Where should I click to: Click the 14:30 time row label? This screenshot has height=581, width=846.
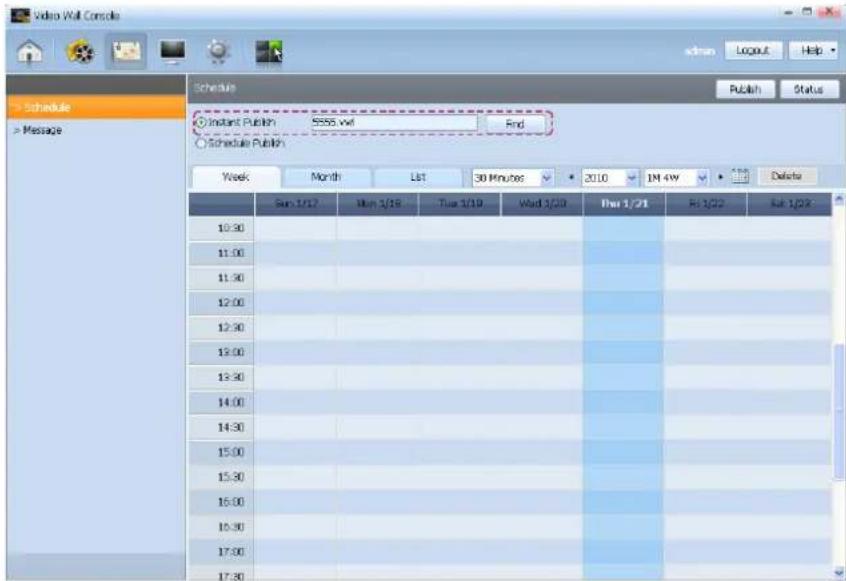pos(221,427)
